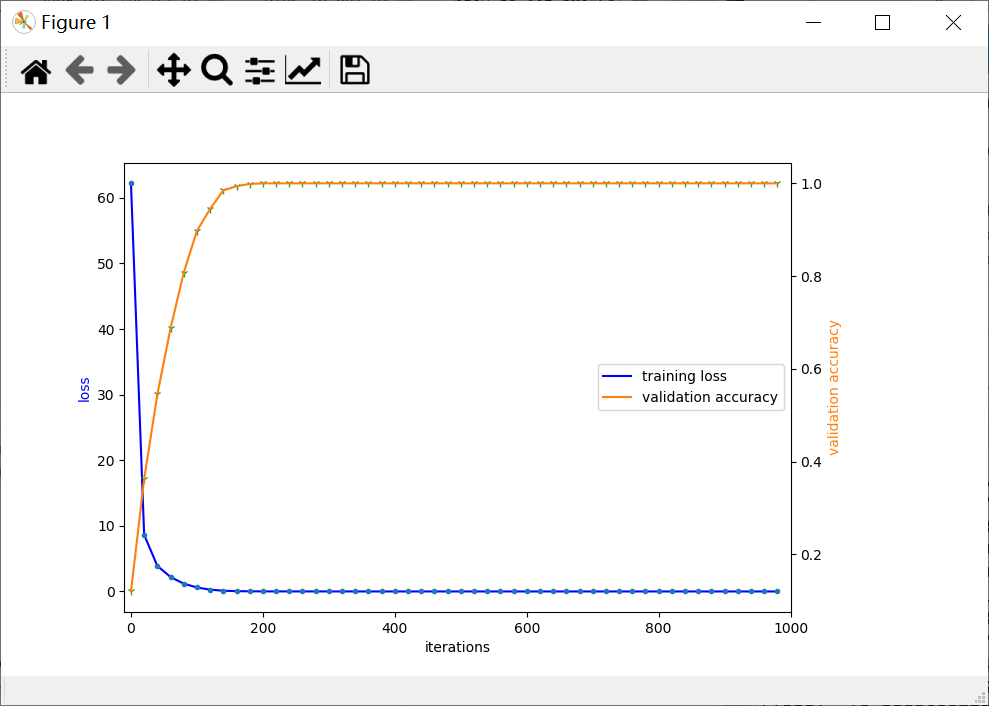Reset plot to original Home view
Viewport: 989px width, 706px height.
36,70
